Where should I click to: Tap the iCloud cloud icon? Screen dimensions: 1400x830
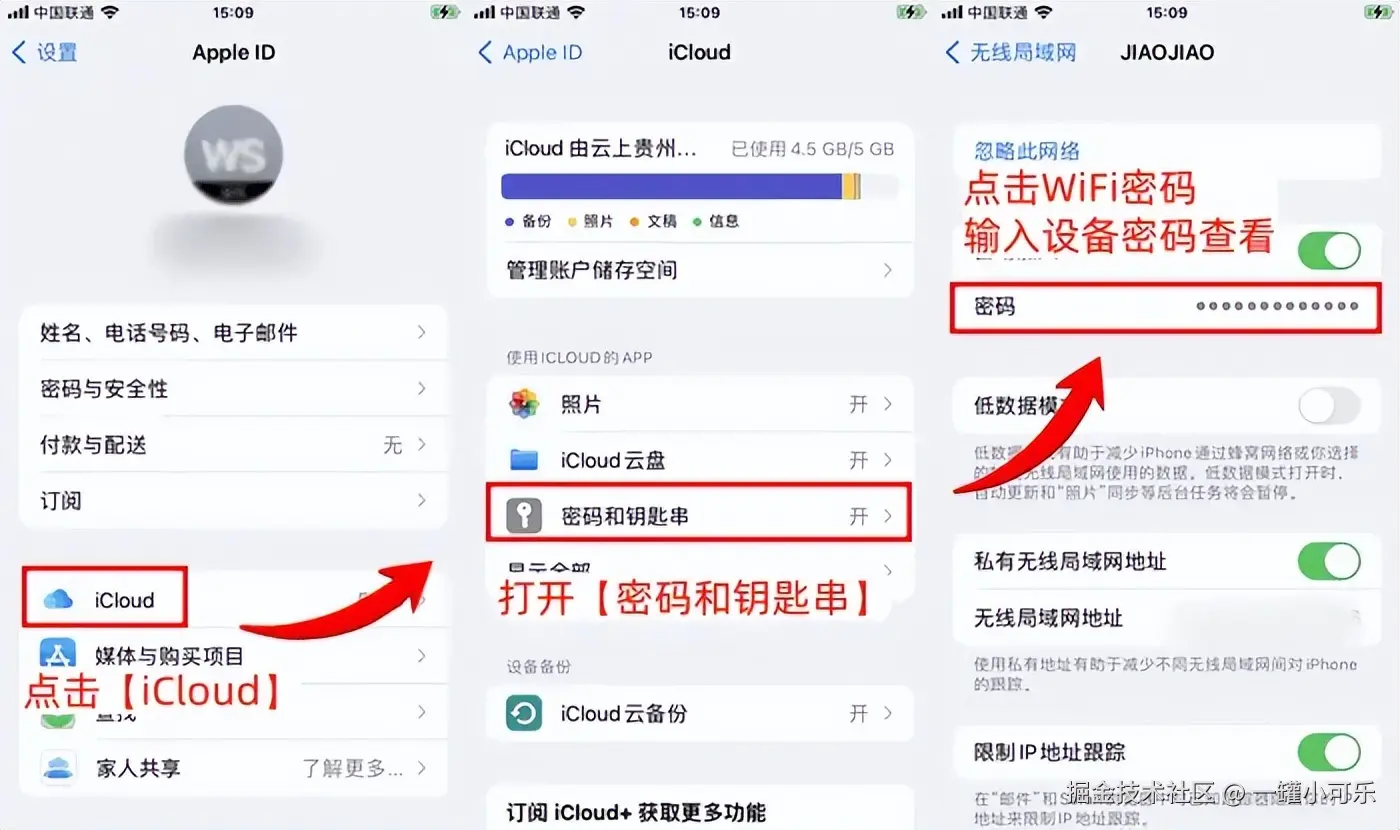tap(58, 599)
